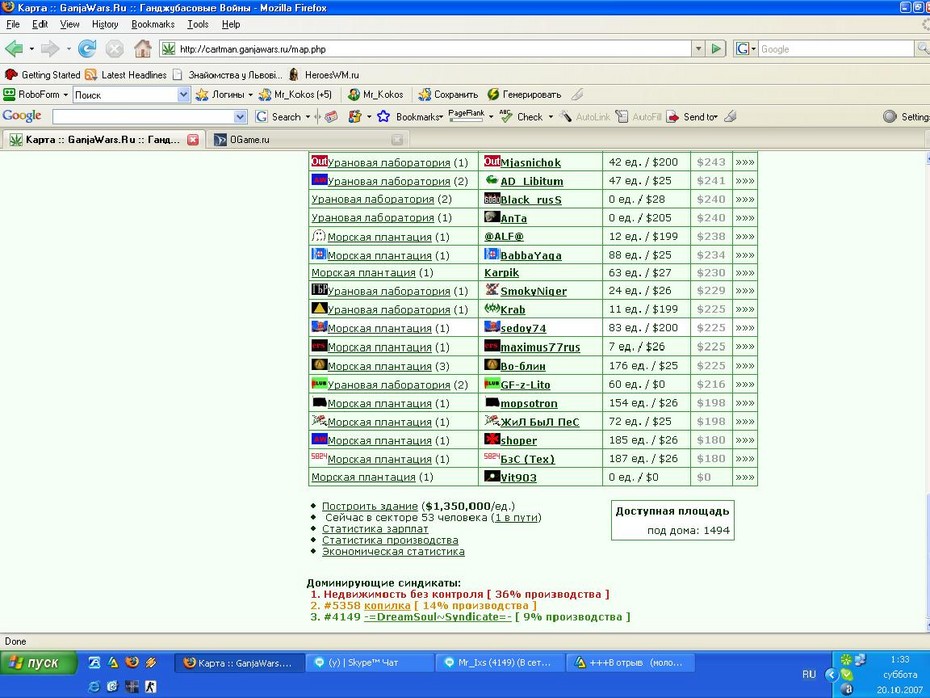Open the Bookmarks menu
This screenshot has width=930, height=698.
coord(153,24)
